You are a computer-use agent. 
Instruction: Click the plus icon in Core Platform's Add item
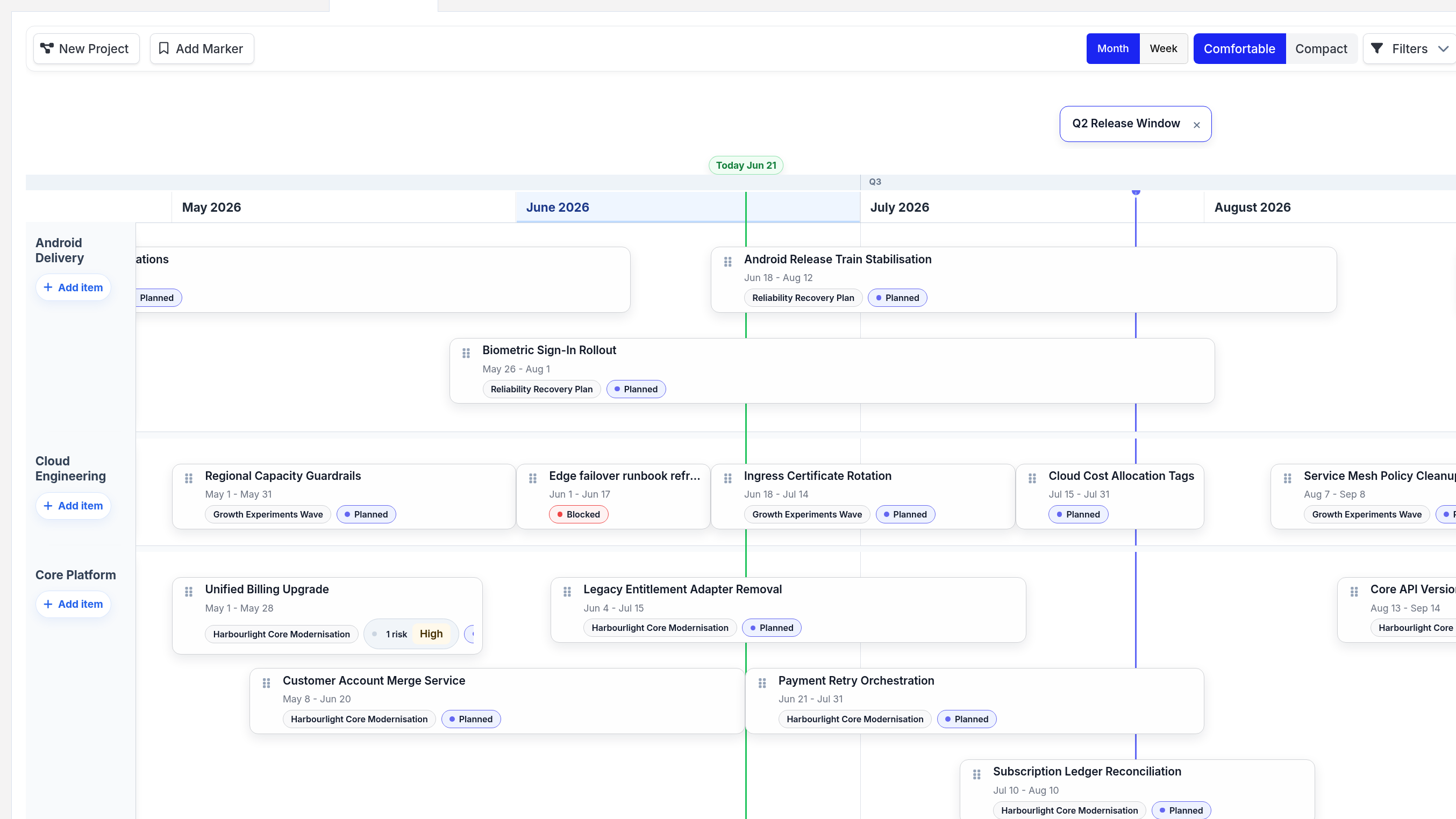(x=48, y=604)
